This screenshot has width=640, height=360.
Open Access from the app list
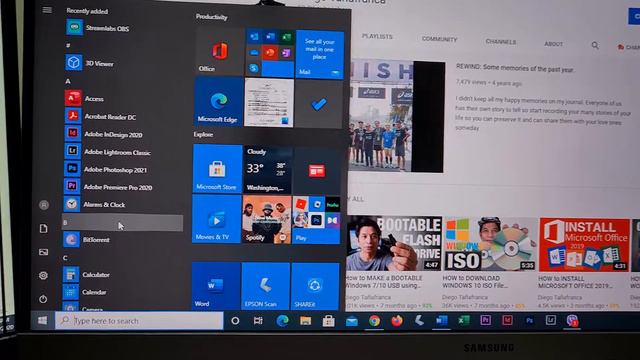coord(84,98)
